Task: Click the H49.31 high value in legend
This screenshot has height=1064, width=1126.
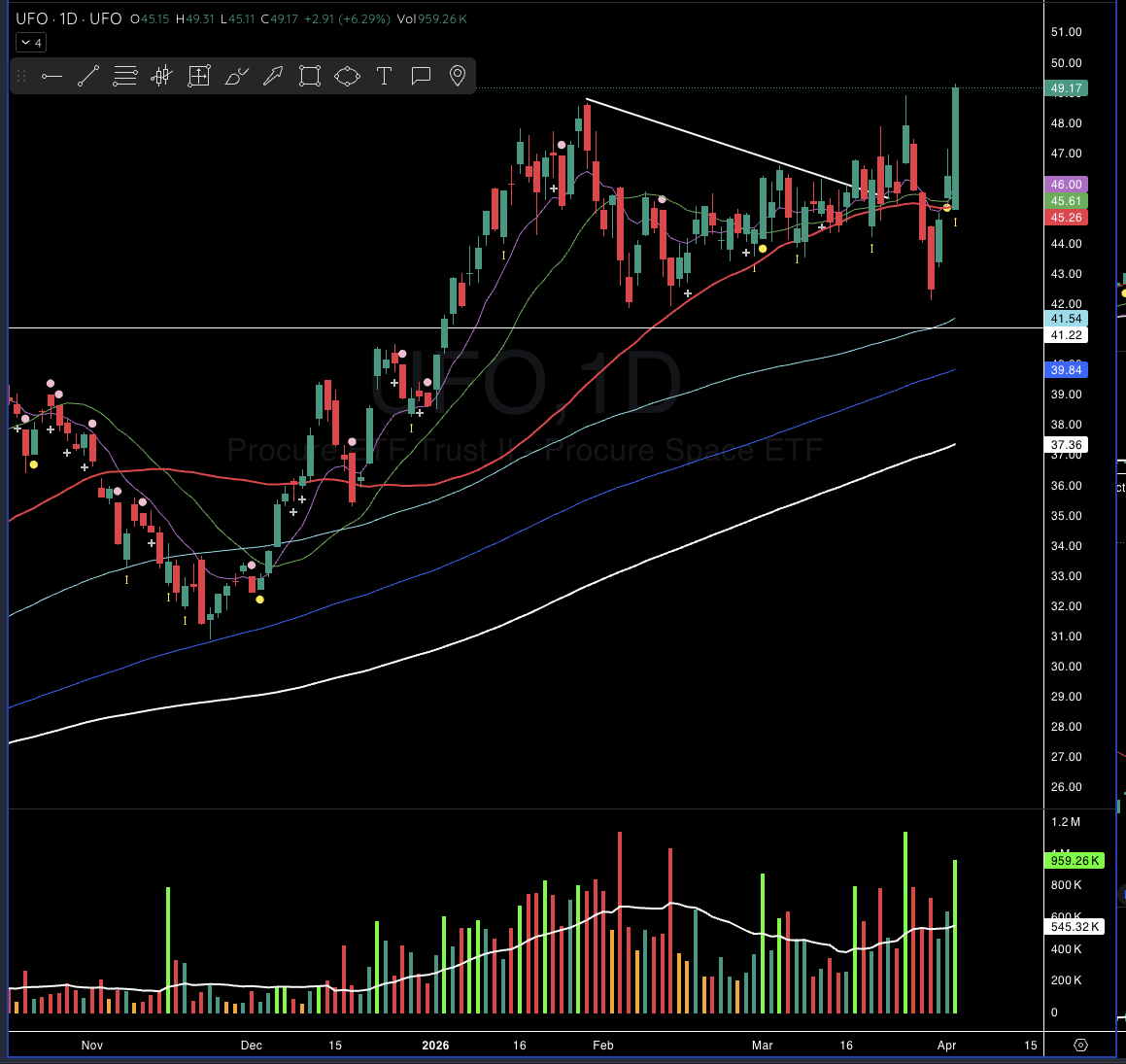Action: click(195, 19)
